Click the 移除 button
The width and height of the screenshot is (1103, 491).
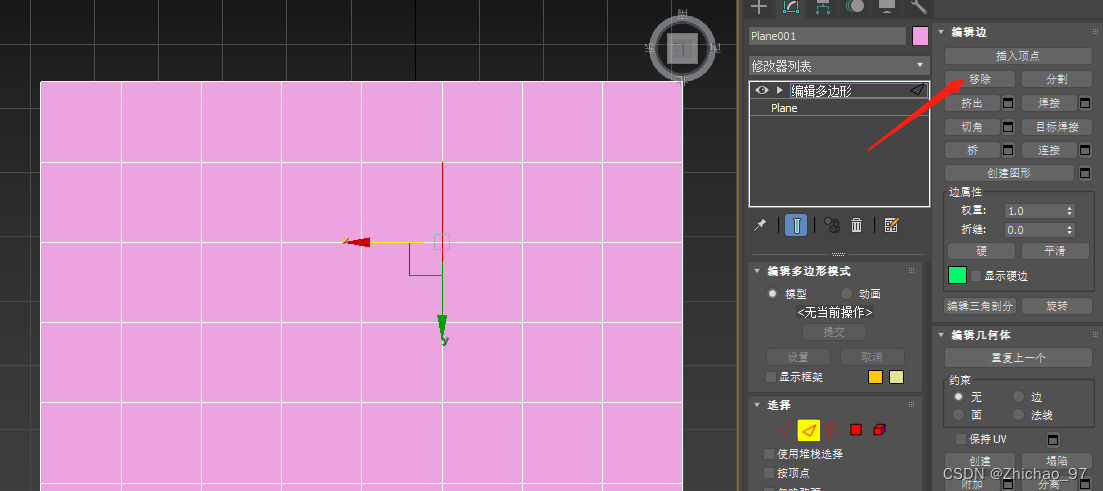(x=980, y=79)
